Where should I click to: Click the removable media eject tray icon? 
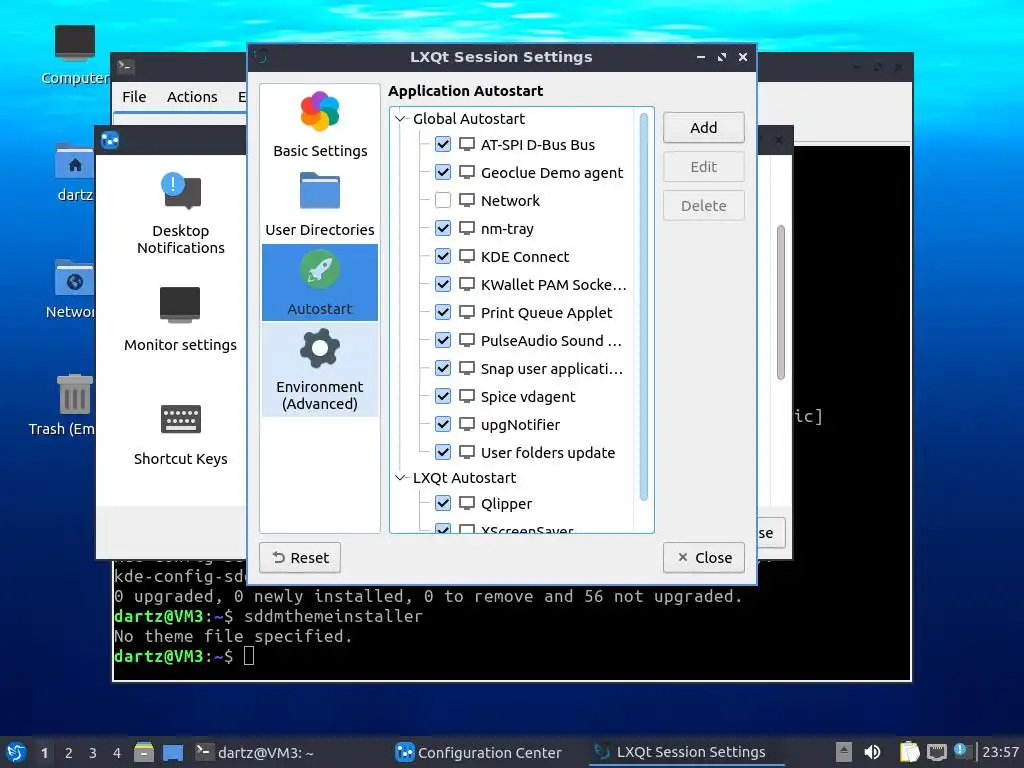tap(844, 752)
